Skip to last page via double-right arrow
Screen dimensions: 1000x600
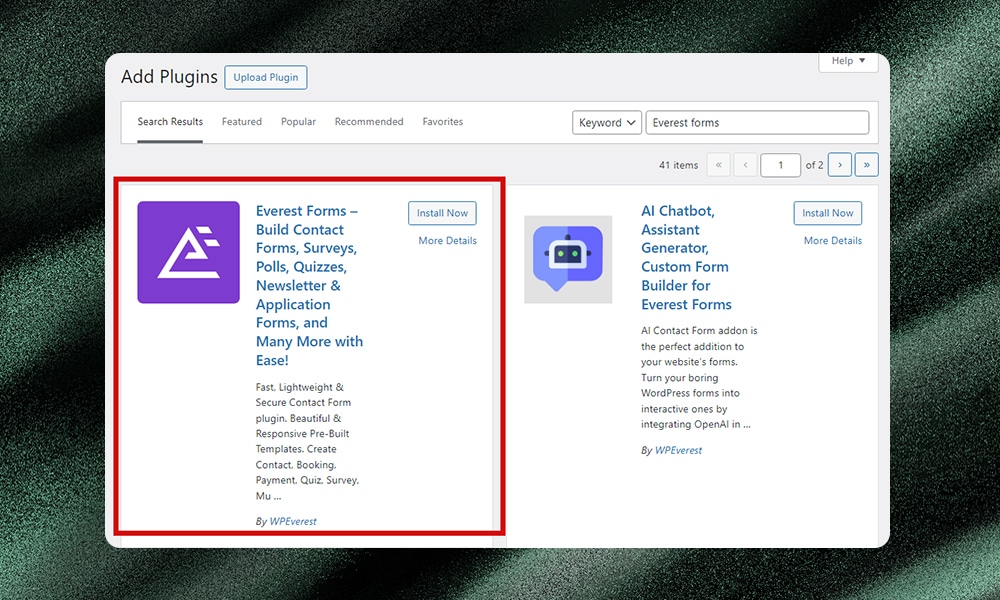(x=866, y=164)
